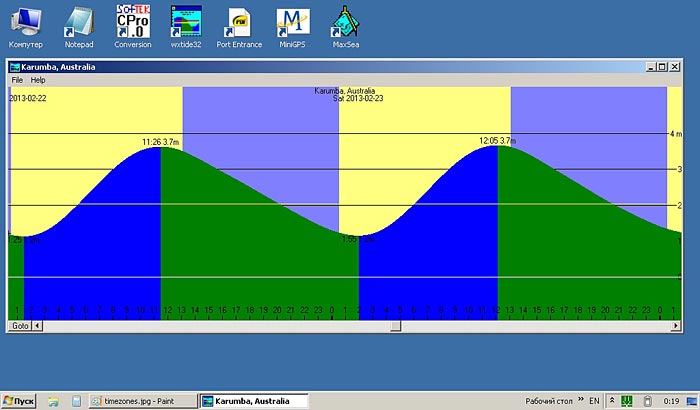Launch the MiniGPS desktop shortcut
The width and height of the screenshot is (700, 410).
[x=292, y=27]
